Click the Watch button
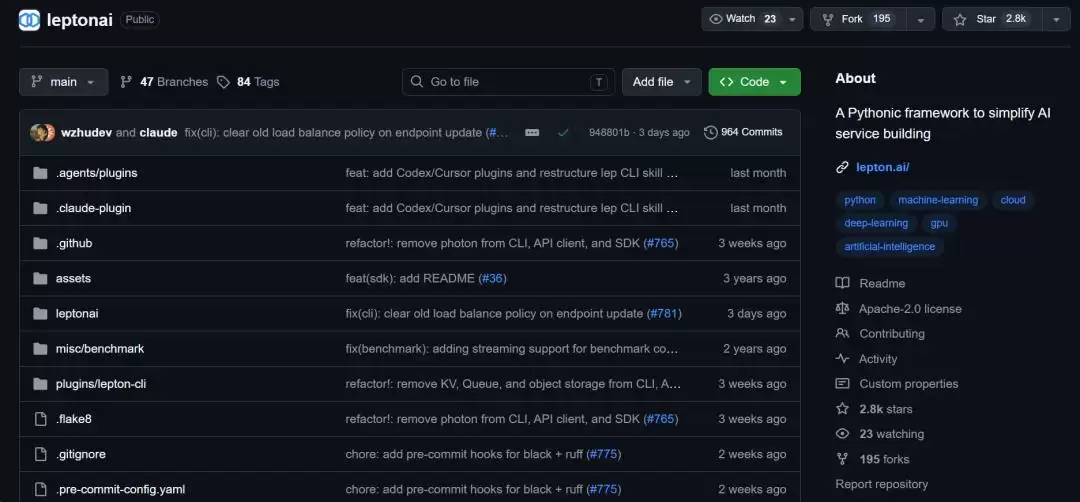This screenshot has height=502, width=1080. [744, 19]
